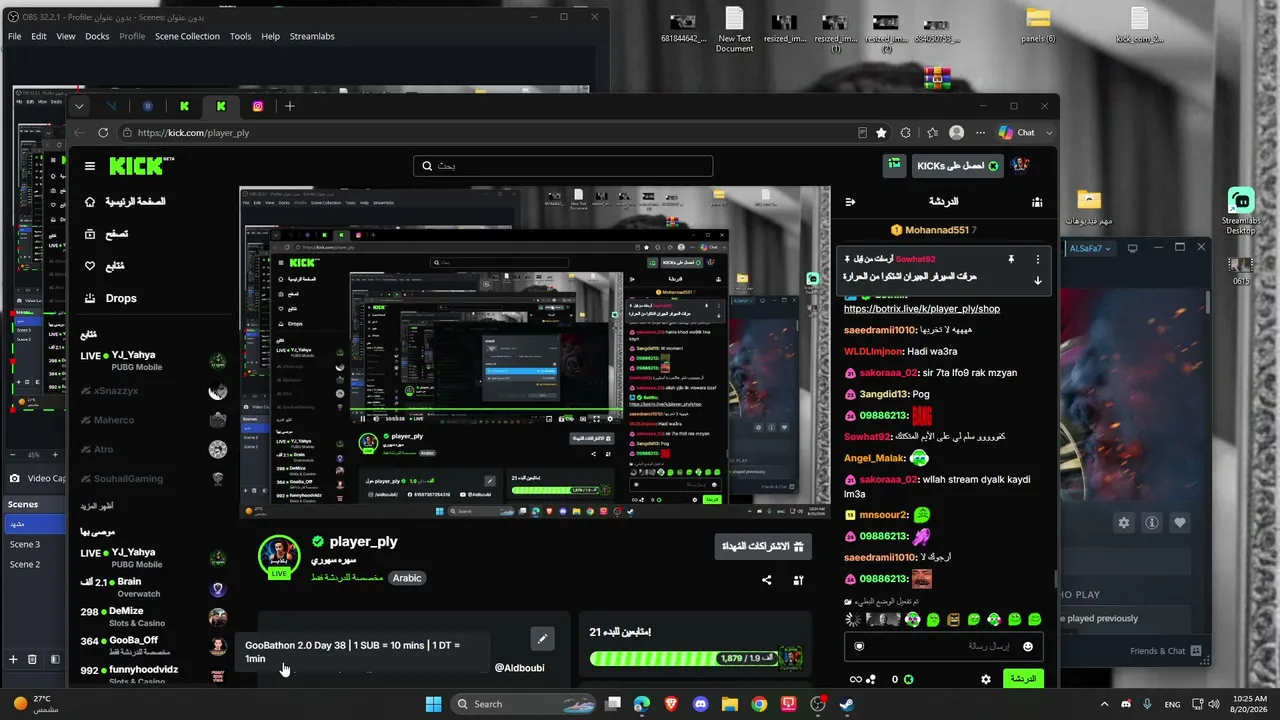Show hidden system tray icons
Screen dimensions: 1280x720
(1104, 704)
